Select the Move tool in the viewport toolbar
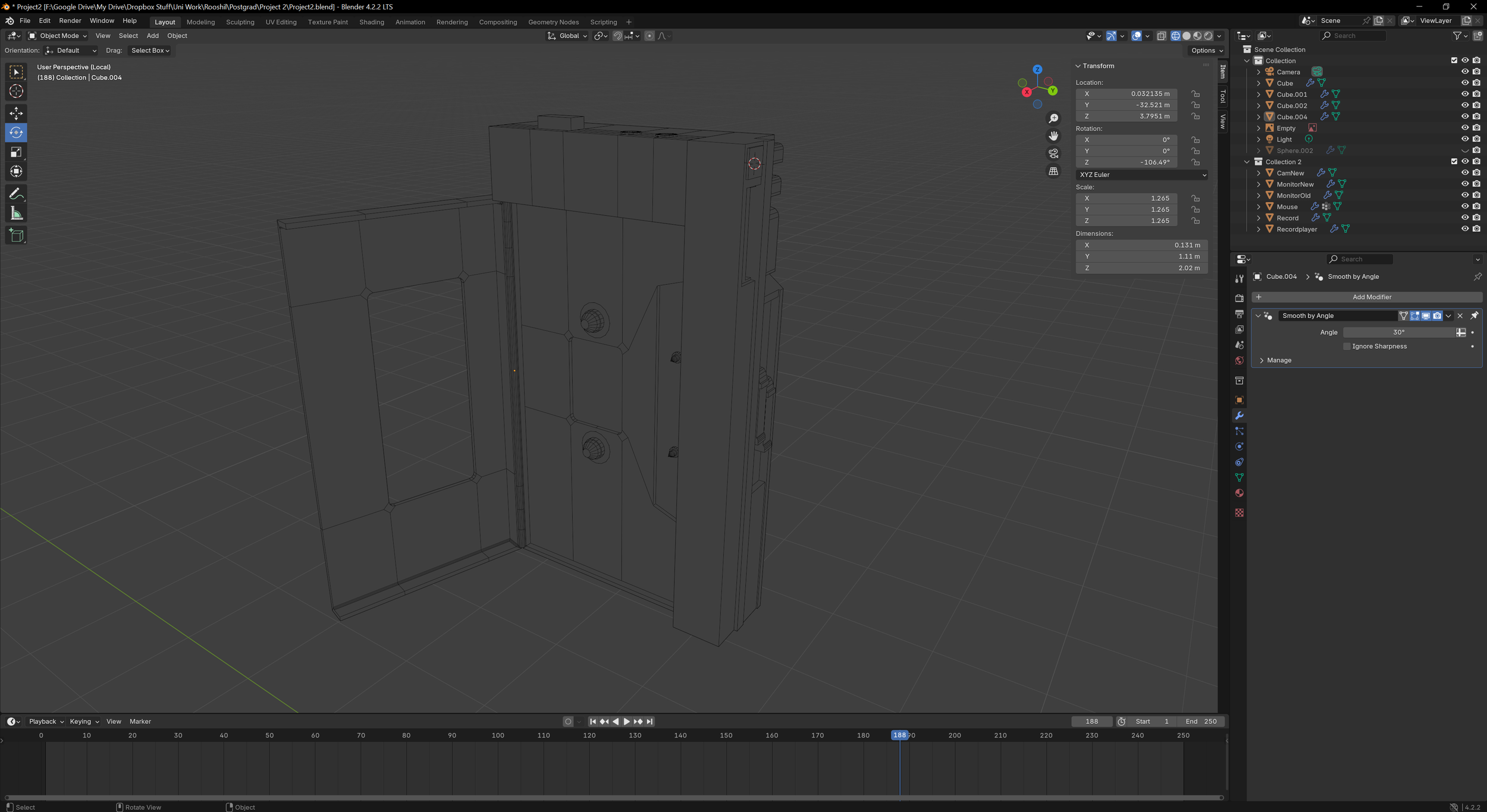The image size is (1487, 812). tap(16, 112)
